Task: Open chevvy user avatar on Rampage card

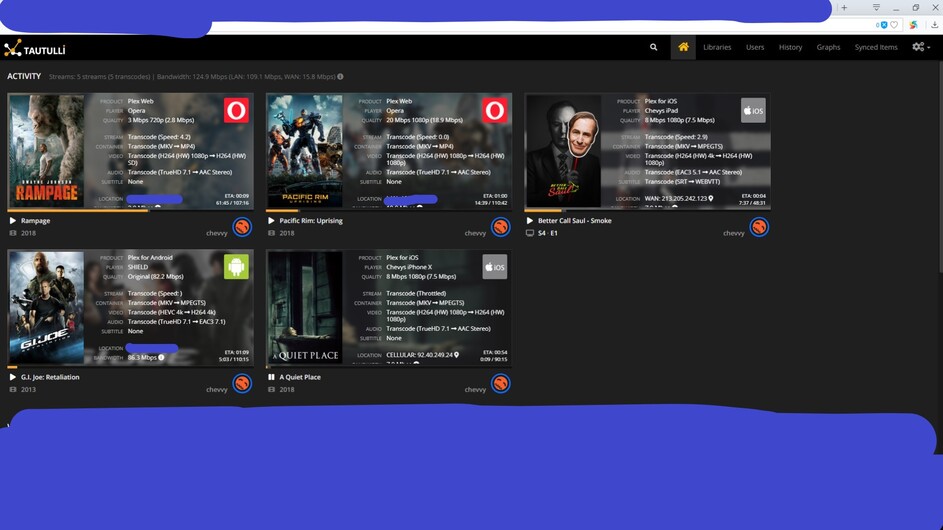Action: click(x=242, y=227)
